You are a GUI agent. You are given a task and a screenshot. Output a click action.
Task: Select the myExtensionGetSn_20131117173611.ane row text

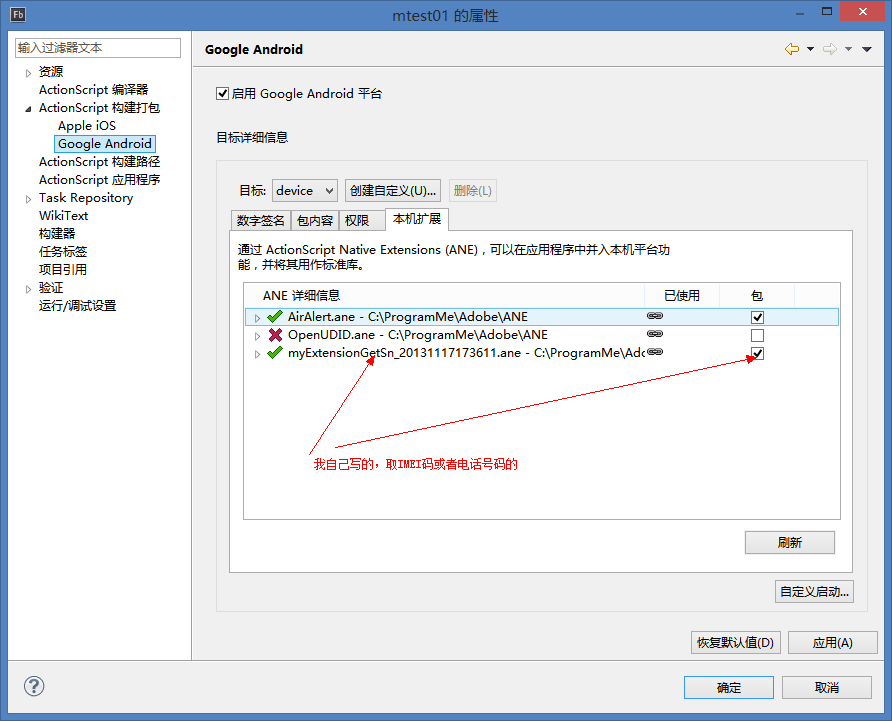[x=466, y=353]
